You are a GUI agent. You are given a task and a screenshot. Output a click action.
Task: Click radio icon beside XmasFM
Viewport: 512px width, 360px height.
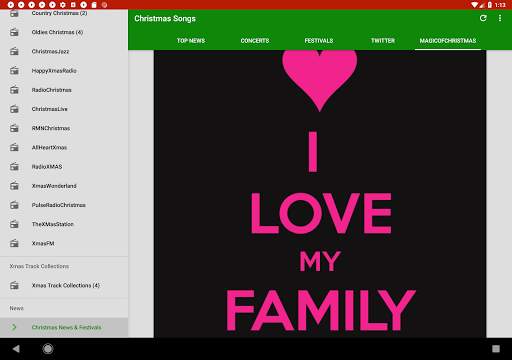pos(14,243)
